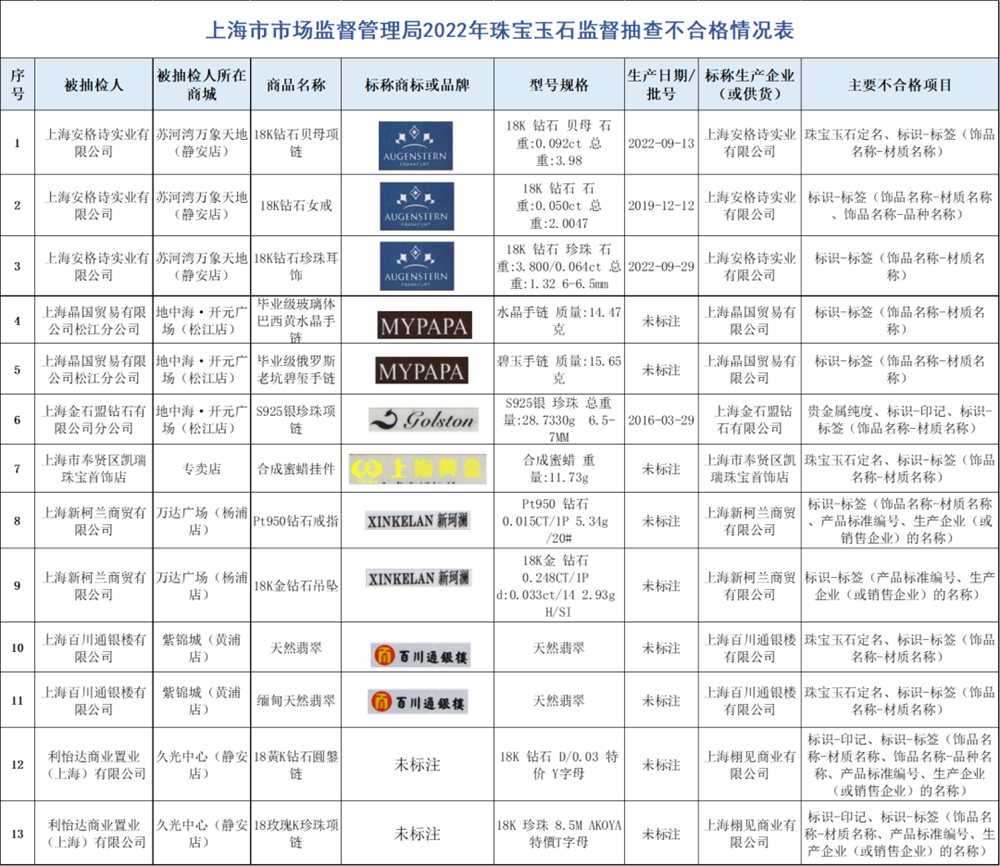Click the sequence number 1
This screenshot has height=866, width=1000.
(17, 143)
